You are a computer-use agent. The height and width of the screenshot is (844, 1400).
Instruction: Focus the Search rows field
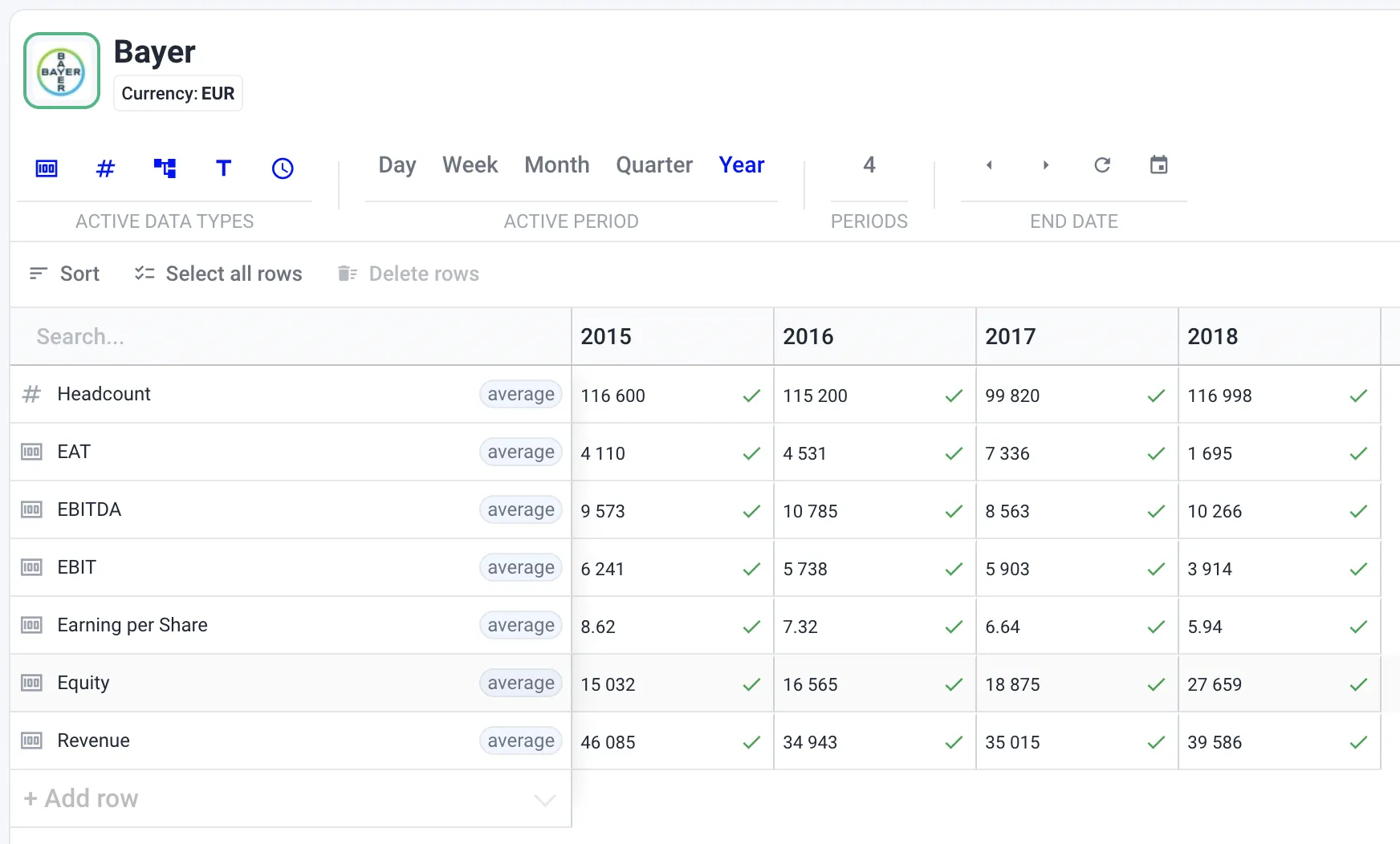291,336
